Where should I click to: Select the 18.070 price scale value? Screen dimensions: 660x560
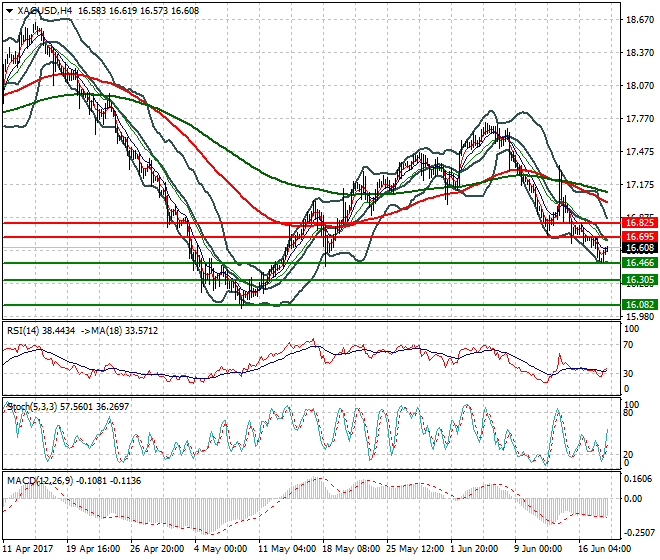[x=640, y=86]
